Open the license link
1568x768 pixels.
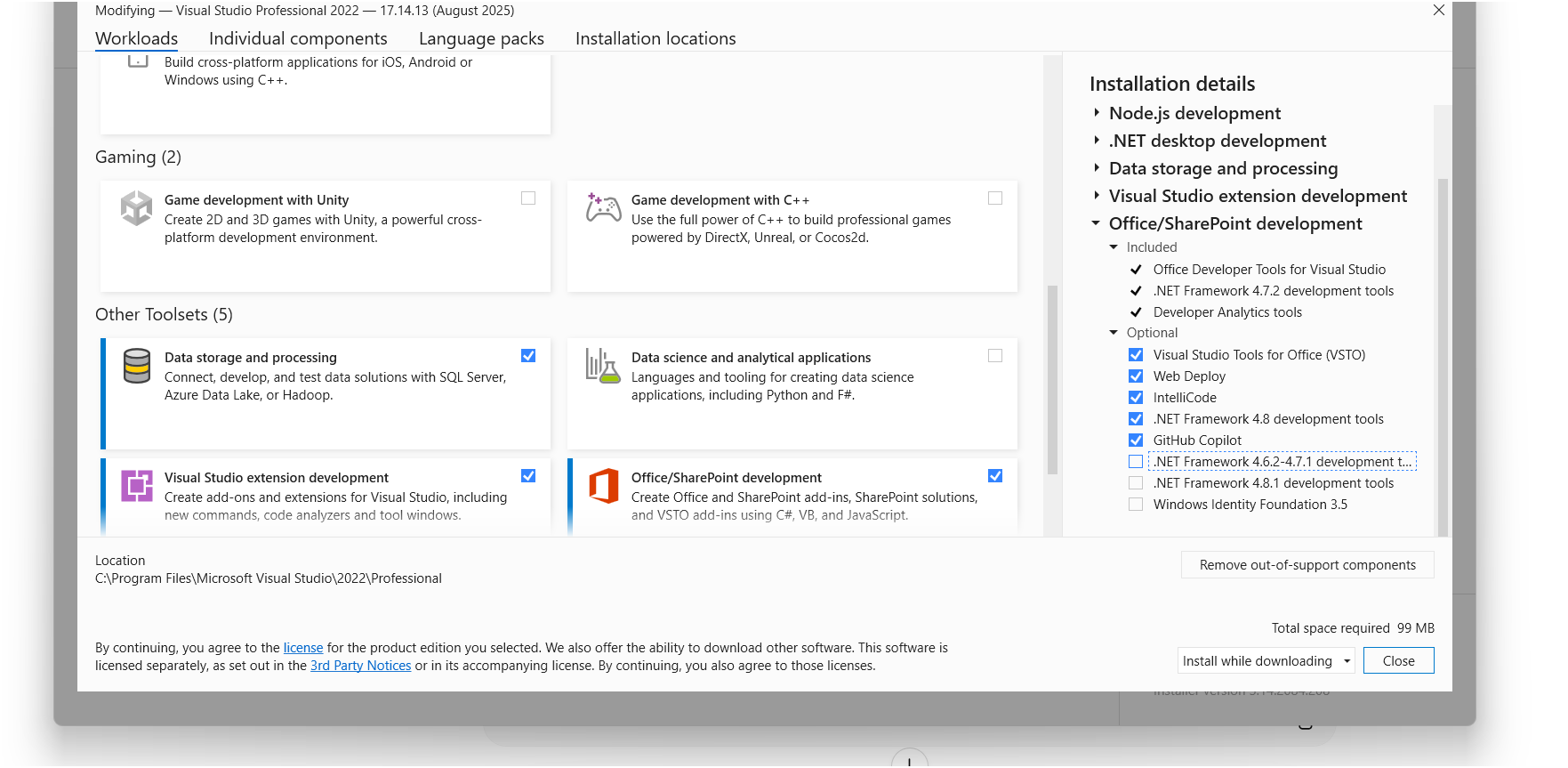coord(303,648)
